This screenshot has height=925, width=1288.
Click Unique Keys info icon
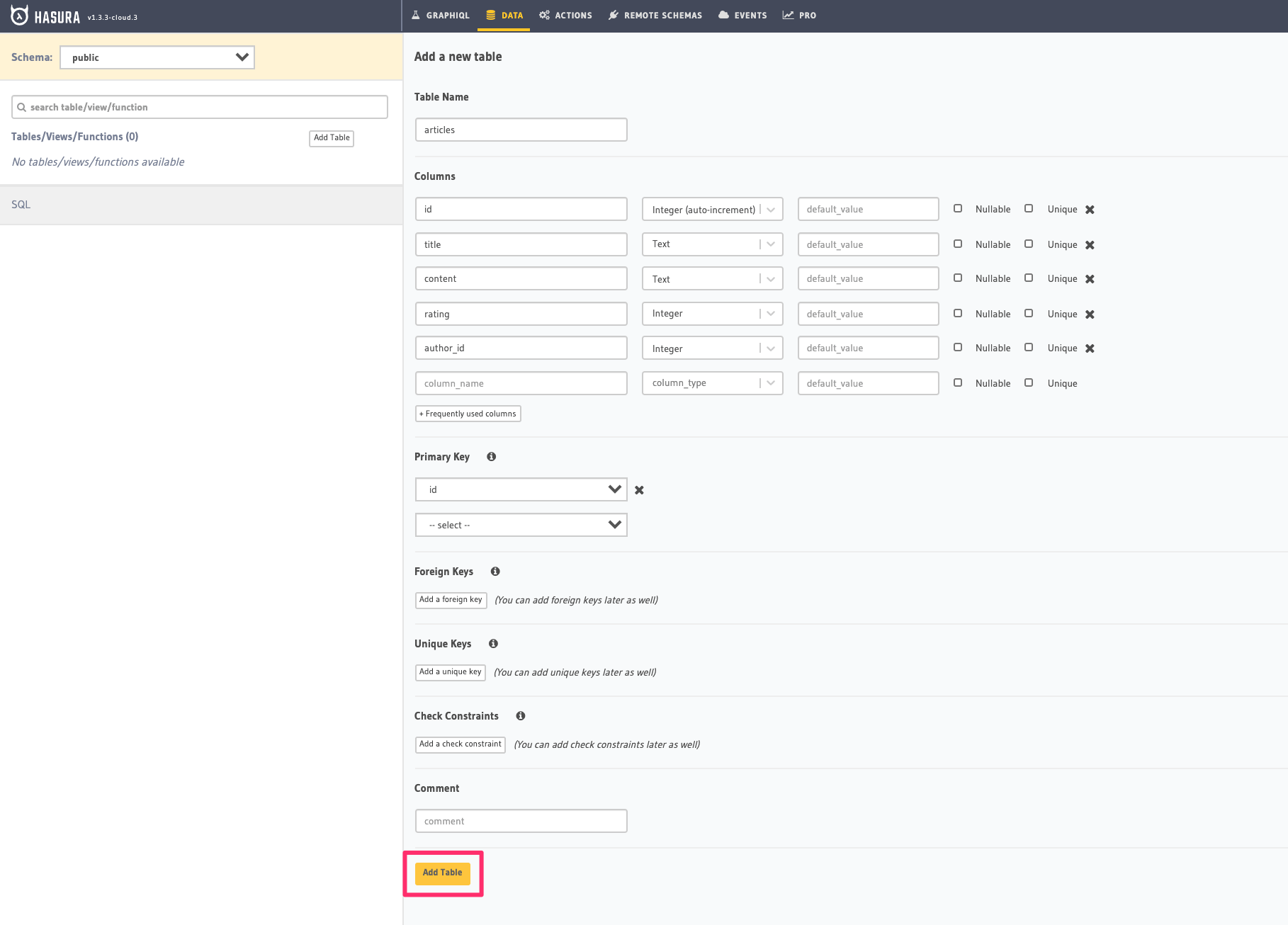[x=493, y=644]
